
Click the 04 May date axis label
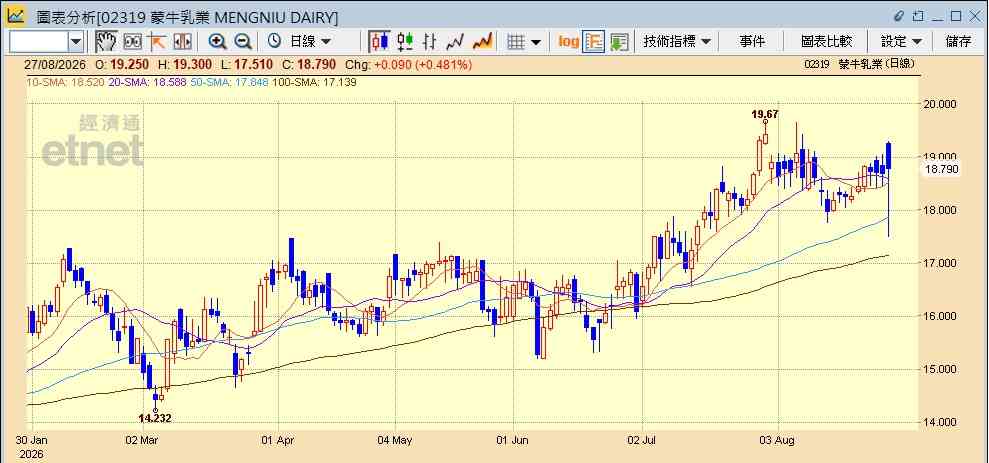394,440
